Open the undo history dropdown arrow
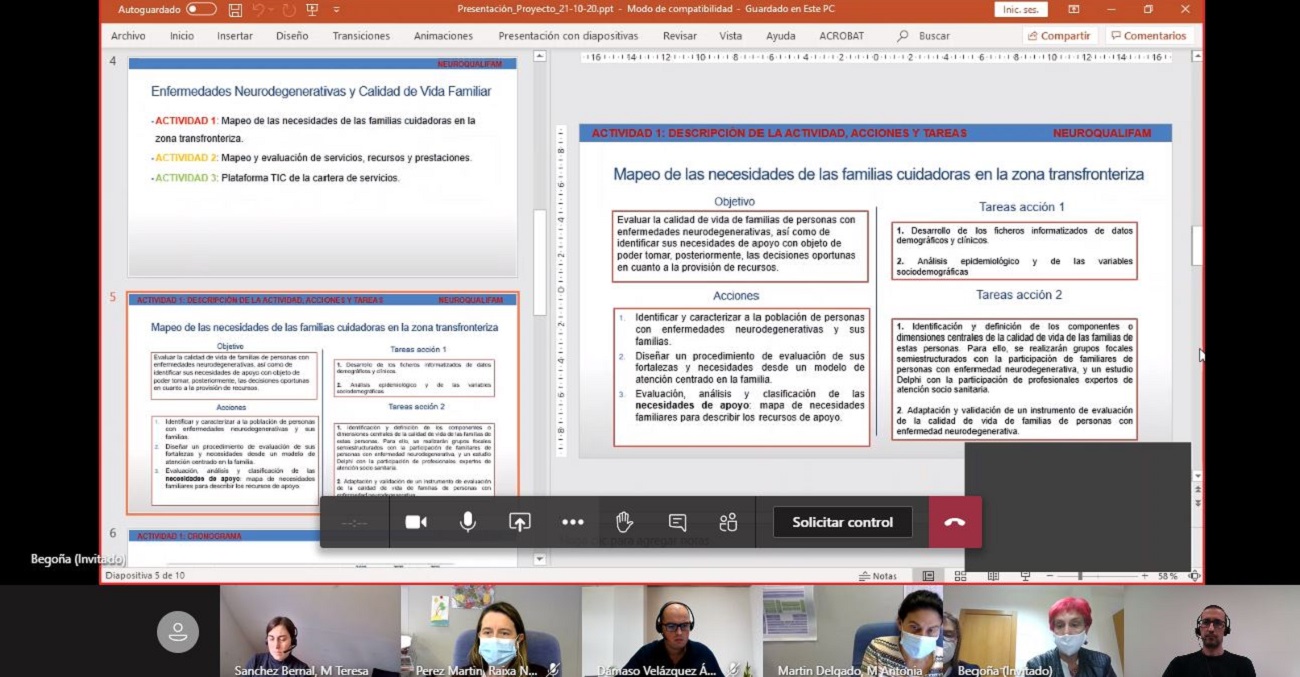 pos(272,10)
